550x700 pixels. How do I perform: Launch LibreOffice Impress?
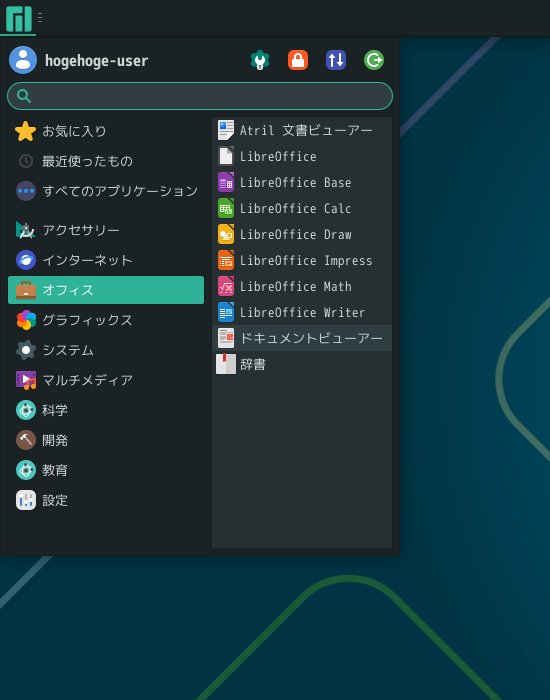point(302,260)
